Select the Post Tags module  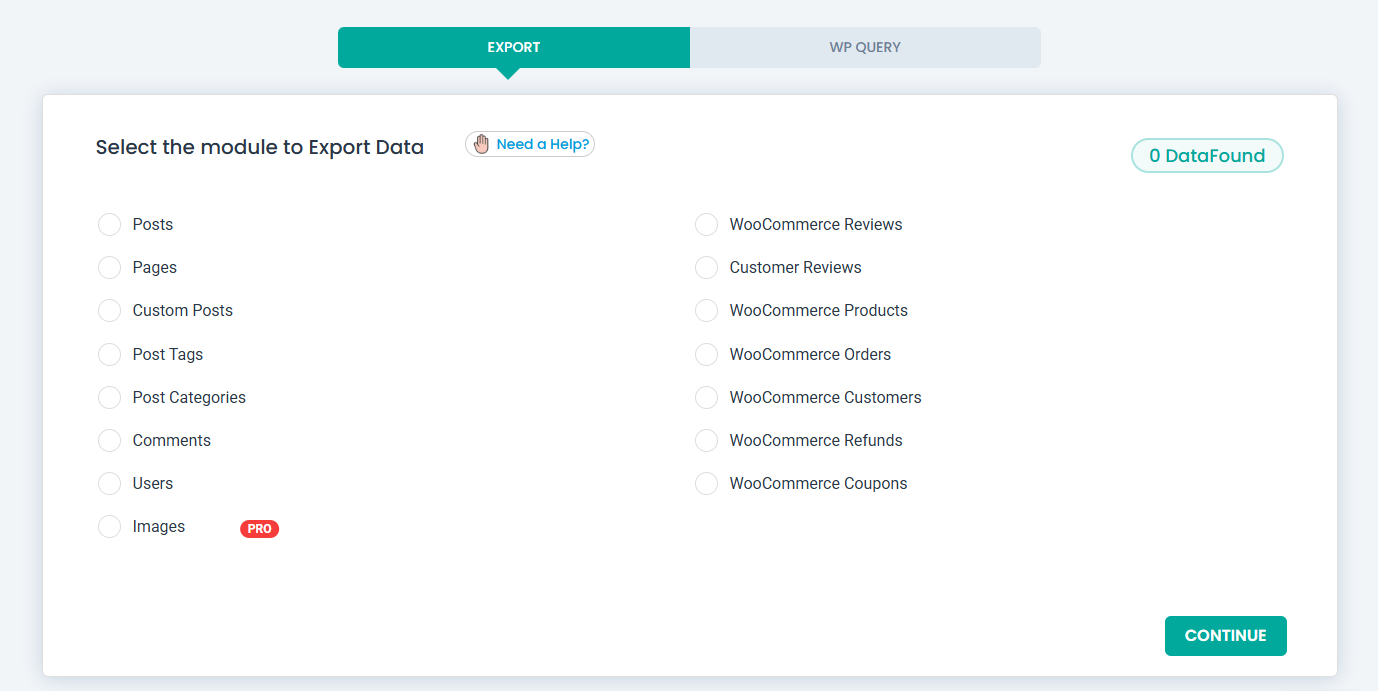[x=109, y=354]
